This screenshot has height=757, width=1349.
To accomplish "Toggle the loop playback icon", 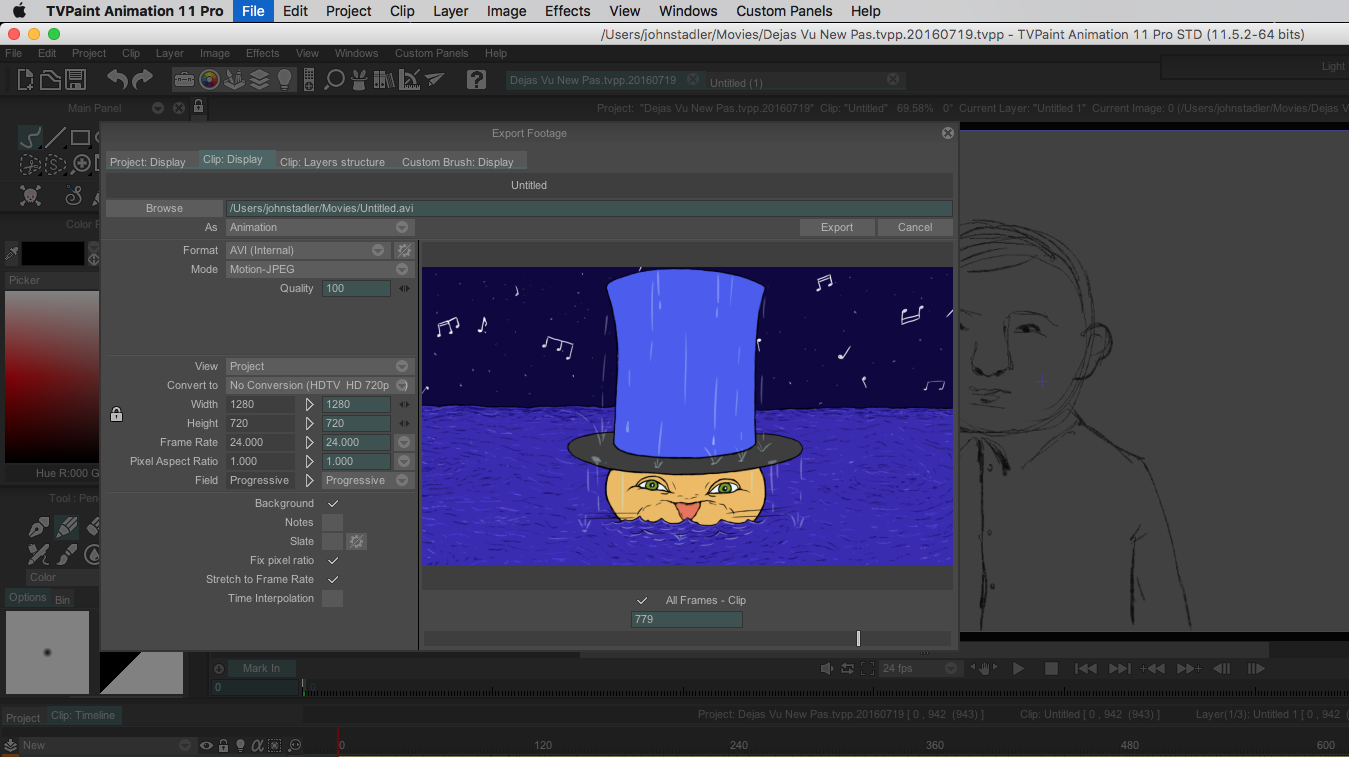I will pyautogui.click(x=847, y=668).
